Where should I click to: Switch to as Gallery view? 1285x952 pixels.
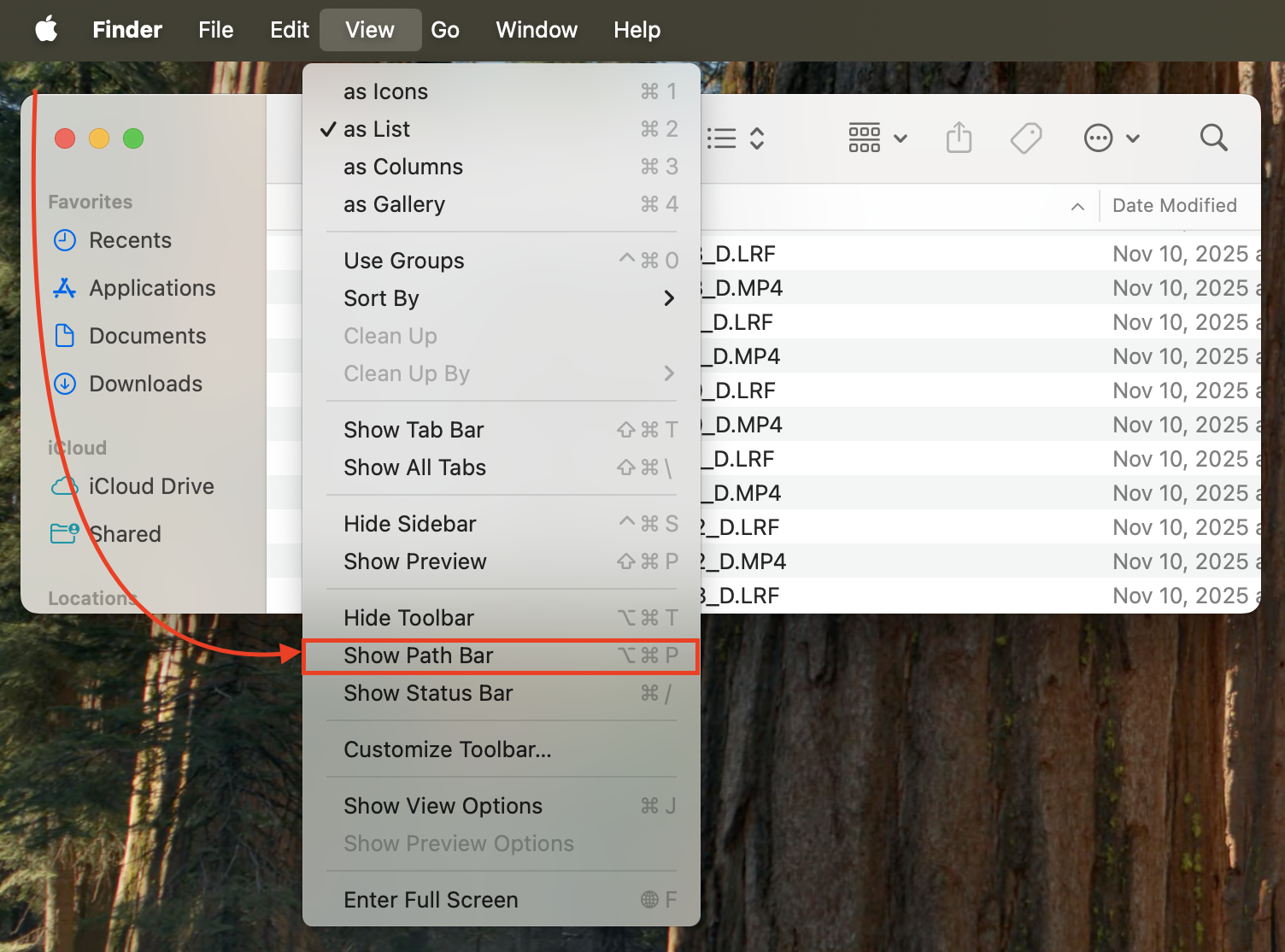coord(502,204)
